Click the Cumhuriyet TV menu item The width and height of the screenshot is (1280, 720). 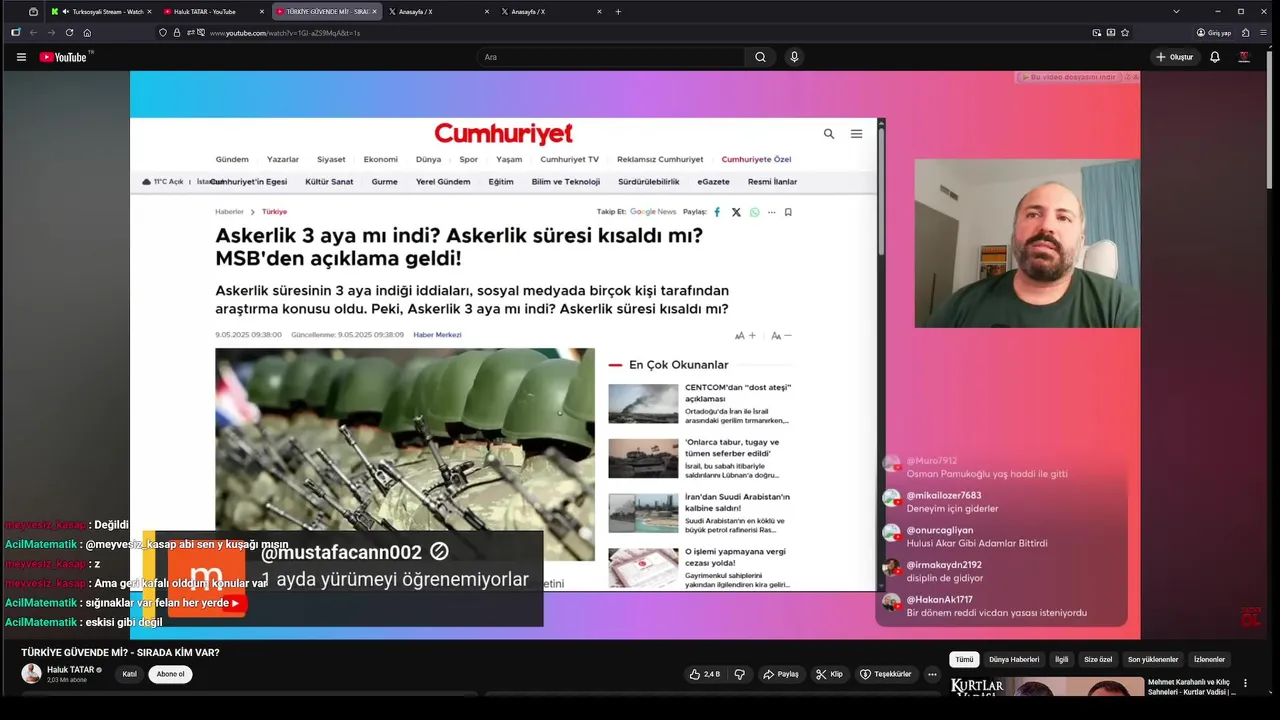click(569, 159)
